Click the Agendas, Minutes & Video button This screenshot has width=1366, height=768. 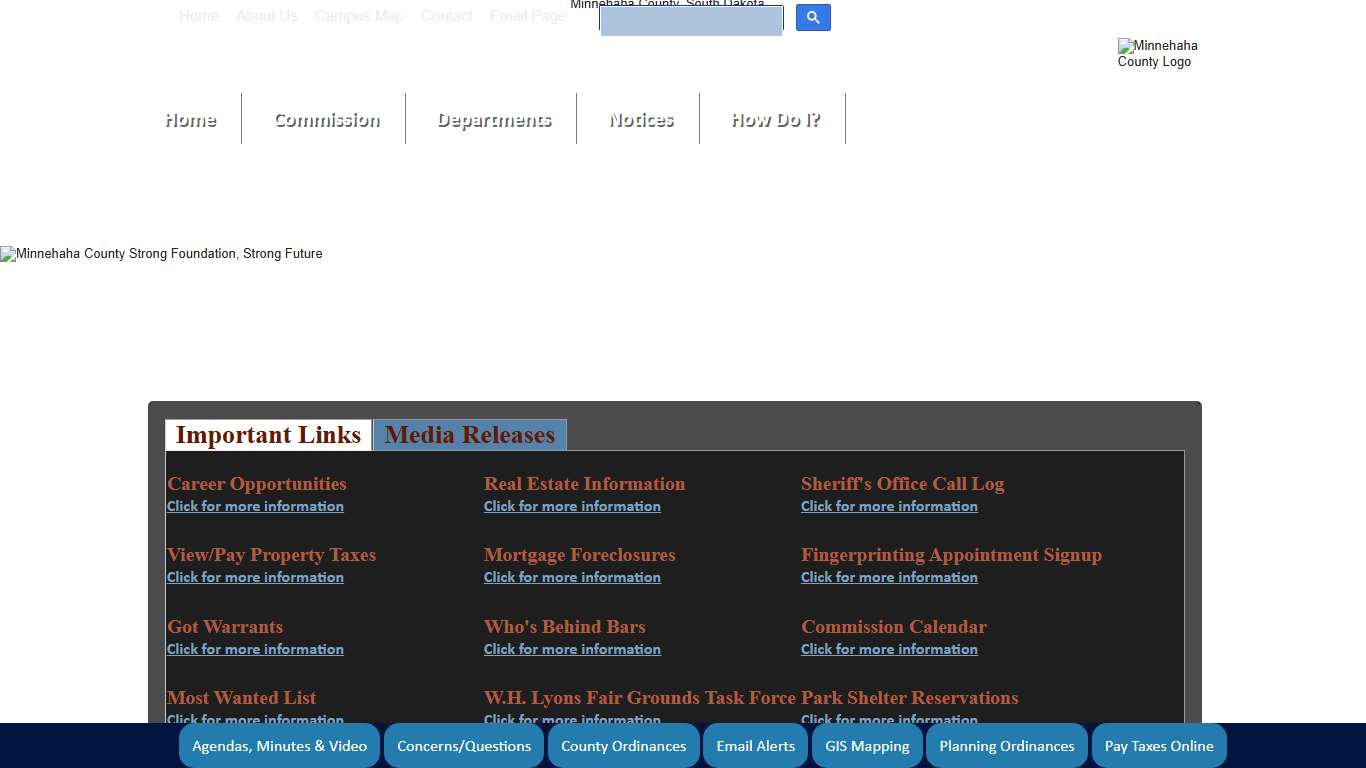point(279,746)
